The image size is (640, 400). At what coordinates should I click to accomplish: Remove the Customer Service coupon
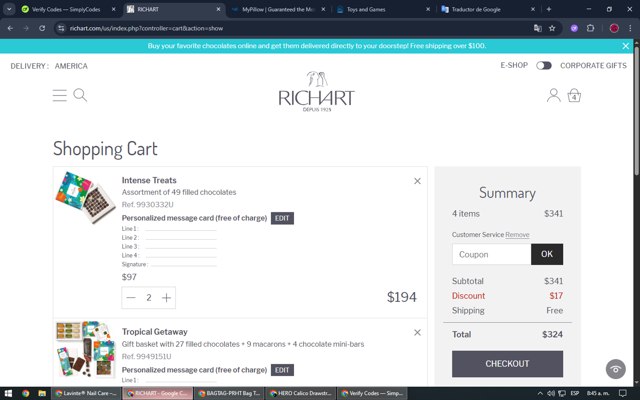click(x=517, y=235)
